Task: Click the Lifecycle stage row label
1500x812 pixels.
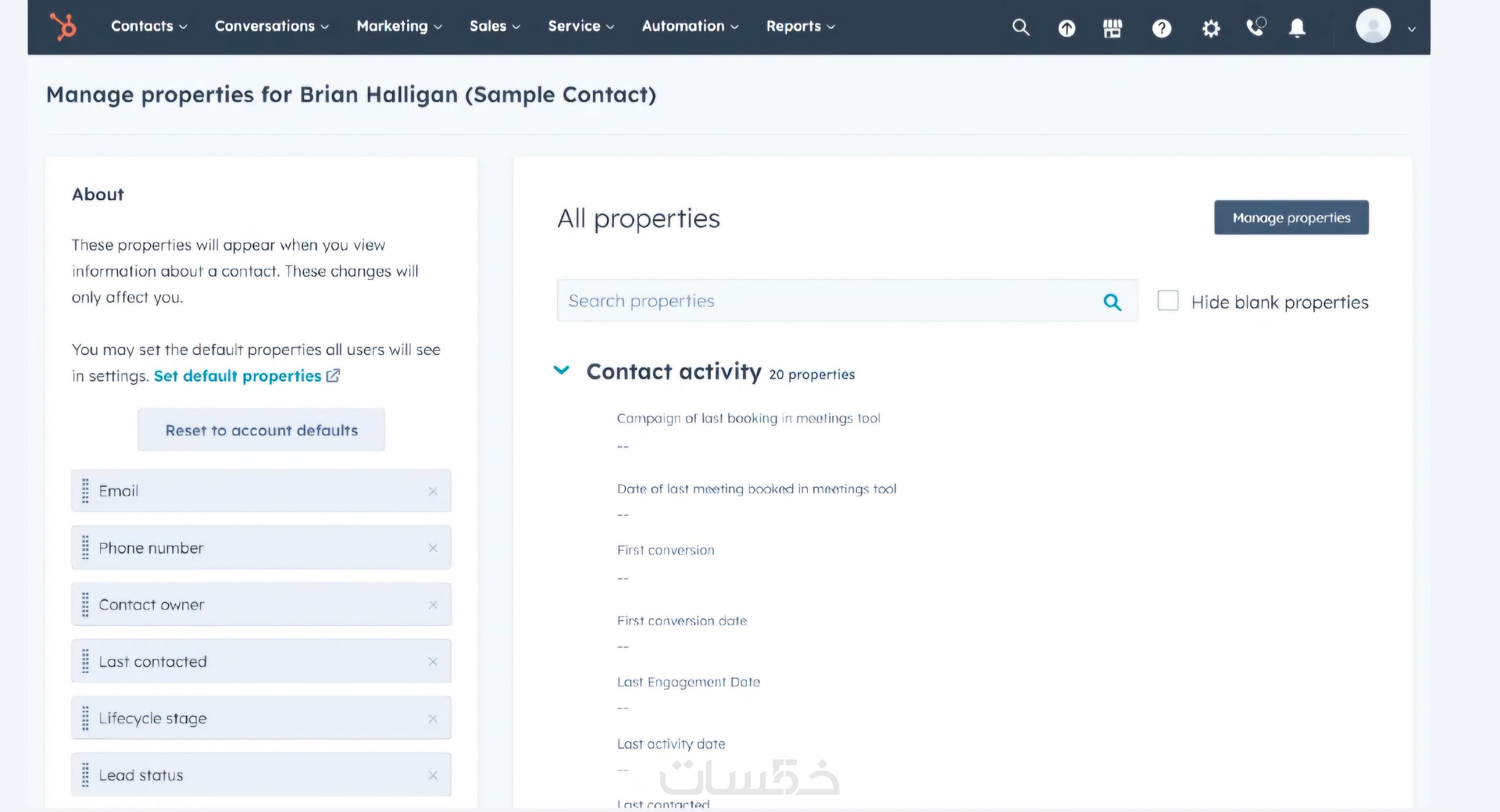Action: [x=152, y=718]
